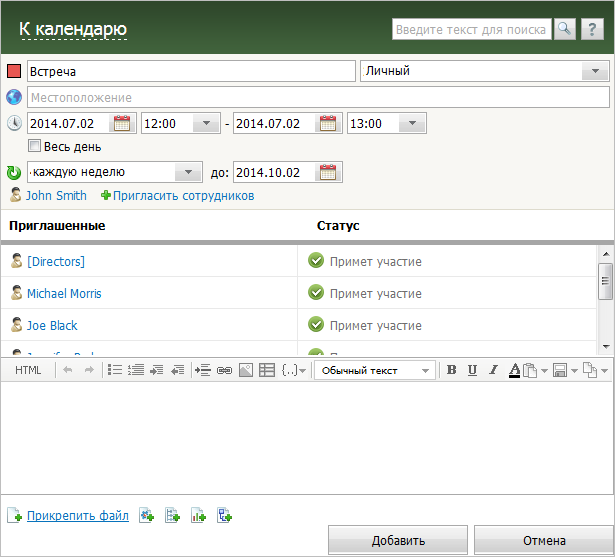Click the insert paragraph arrow icon
The image size is (615, 557).
[x=203, y=370]
